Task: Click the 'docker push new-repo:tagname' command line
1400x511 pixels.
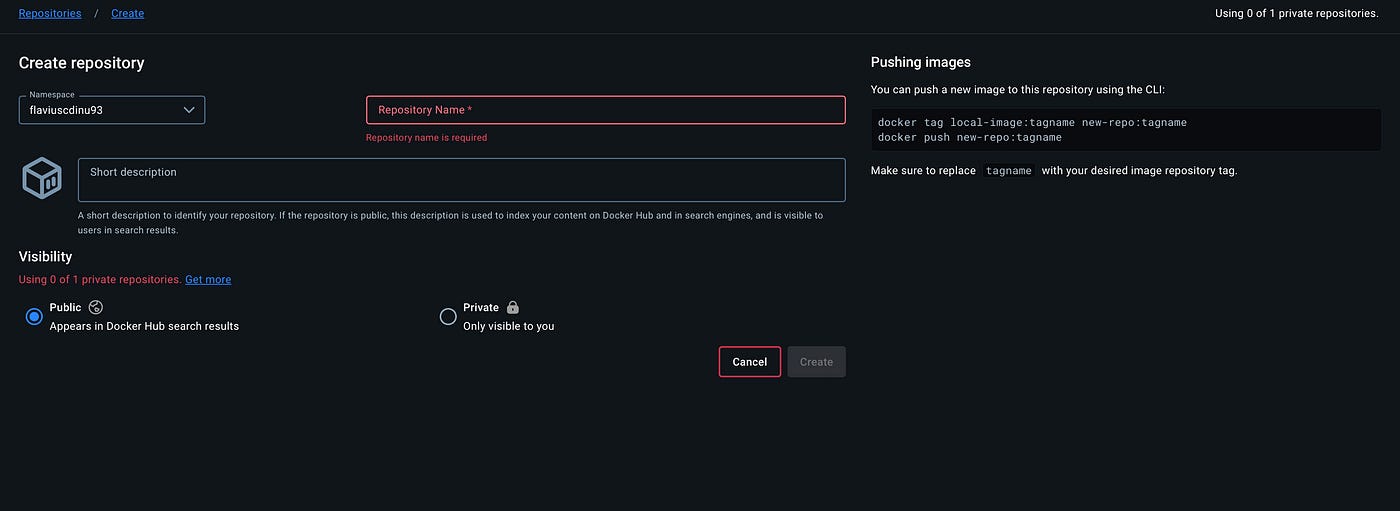Action: (x=970, y=137)
